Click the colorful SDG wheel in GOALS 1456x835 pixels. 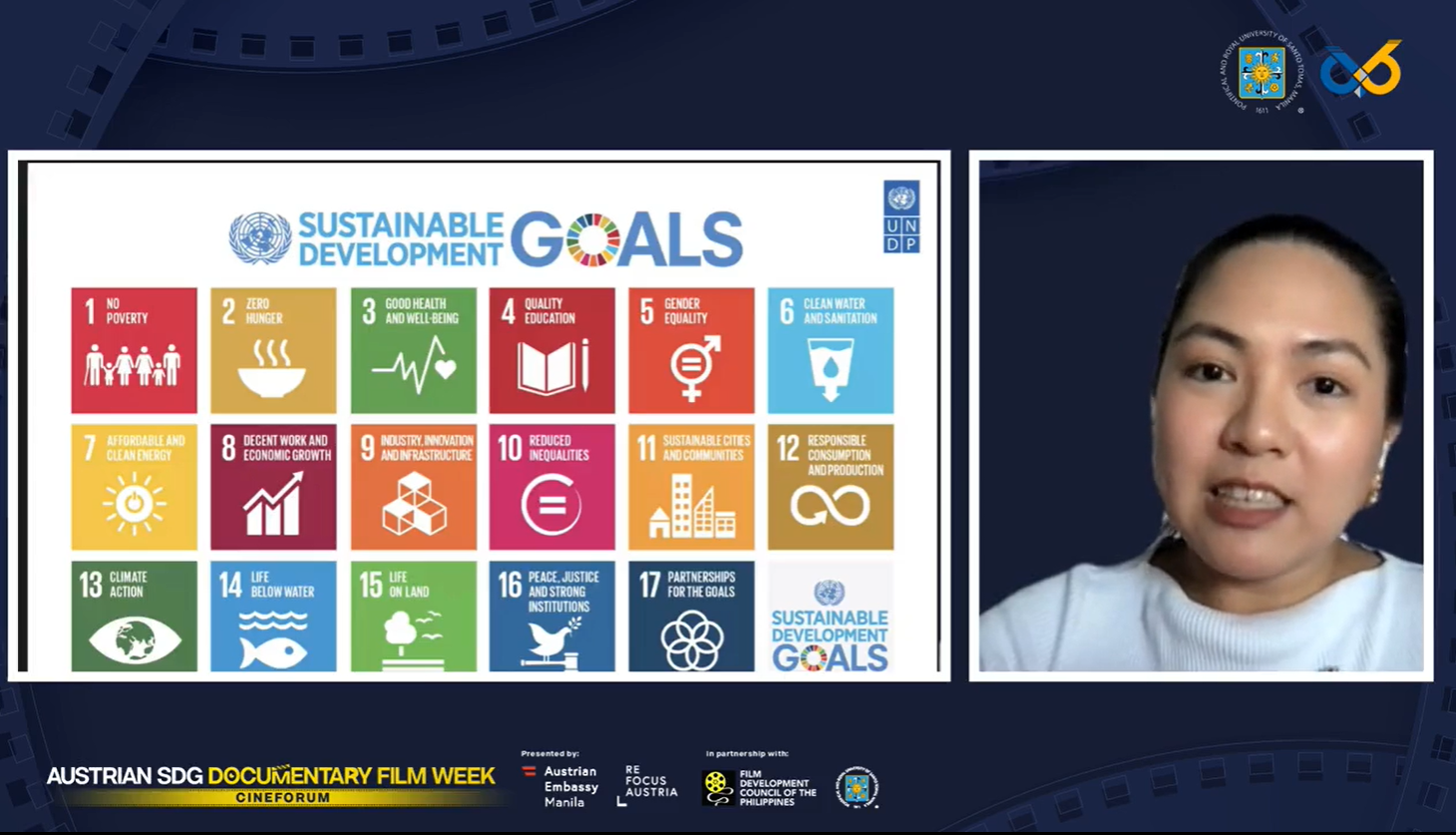click(x=592, y=239)
